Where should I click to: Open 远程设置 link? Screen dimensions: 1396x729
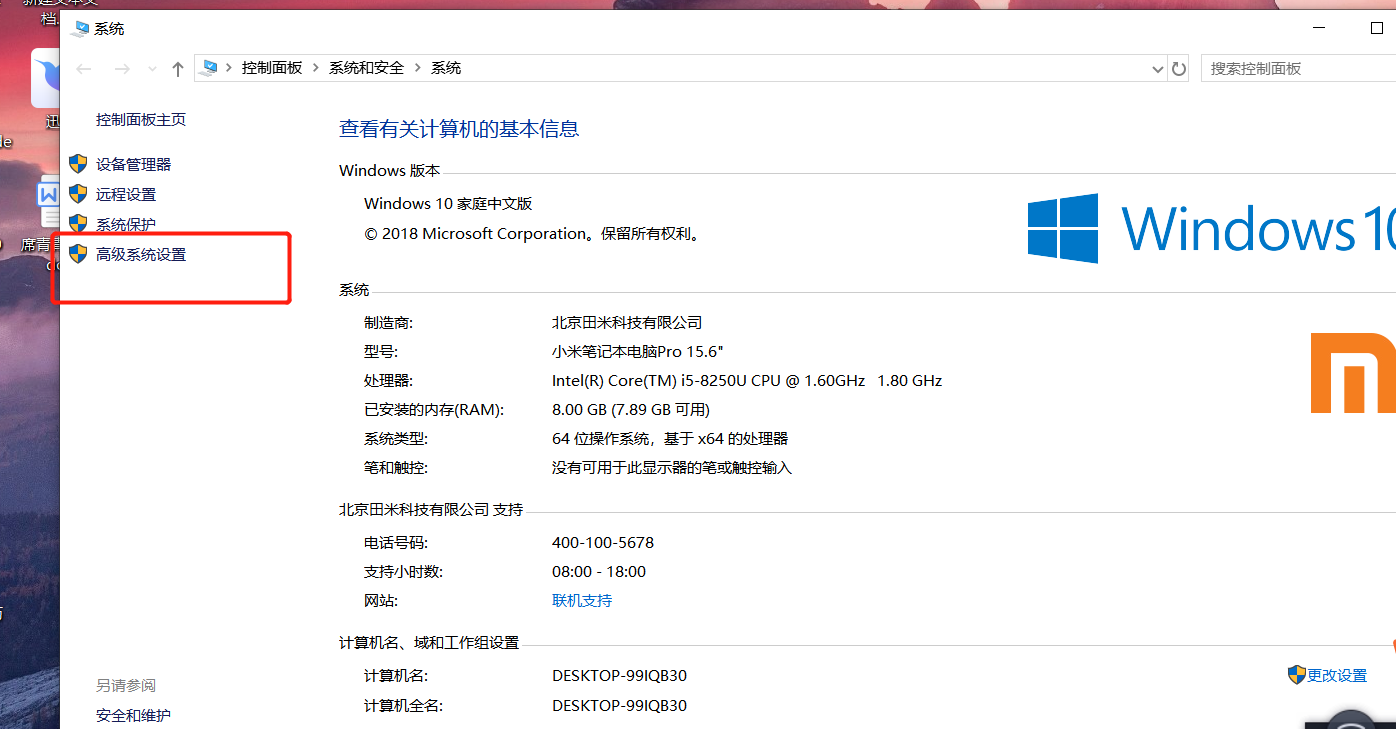point(126,194)
